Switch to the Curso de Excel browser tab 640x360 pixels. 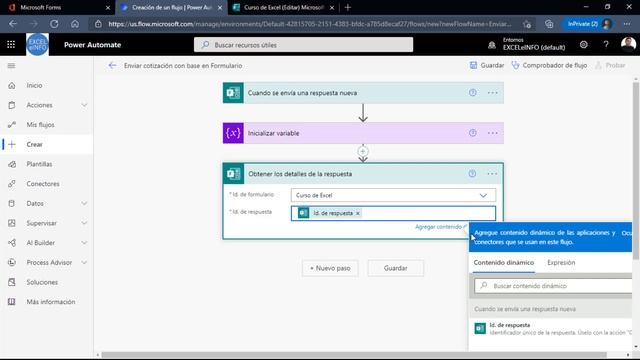click(284, 7)
